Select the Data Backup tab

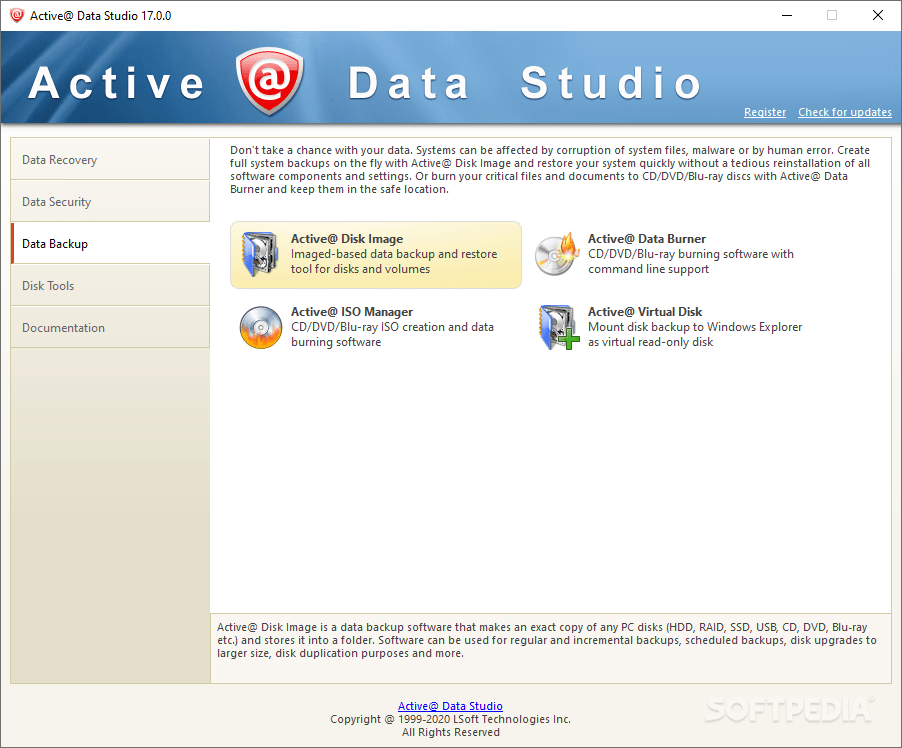pyautogui.click(x=110, y=243)
